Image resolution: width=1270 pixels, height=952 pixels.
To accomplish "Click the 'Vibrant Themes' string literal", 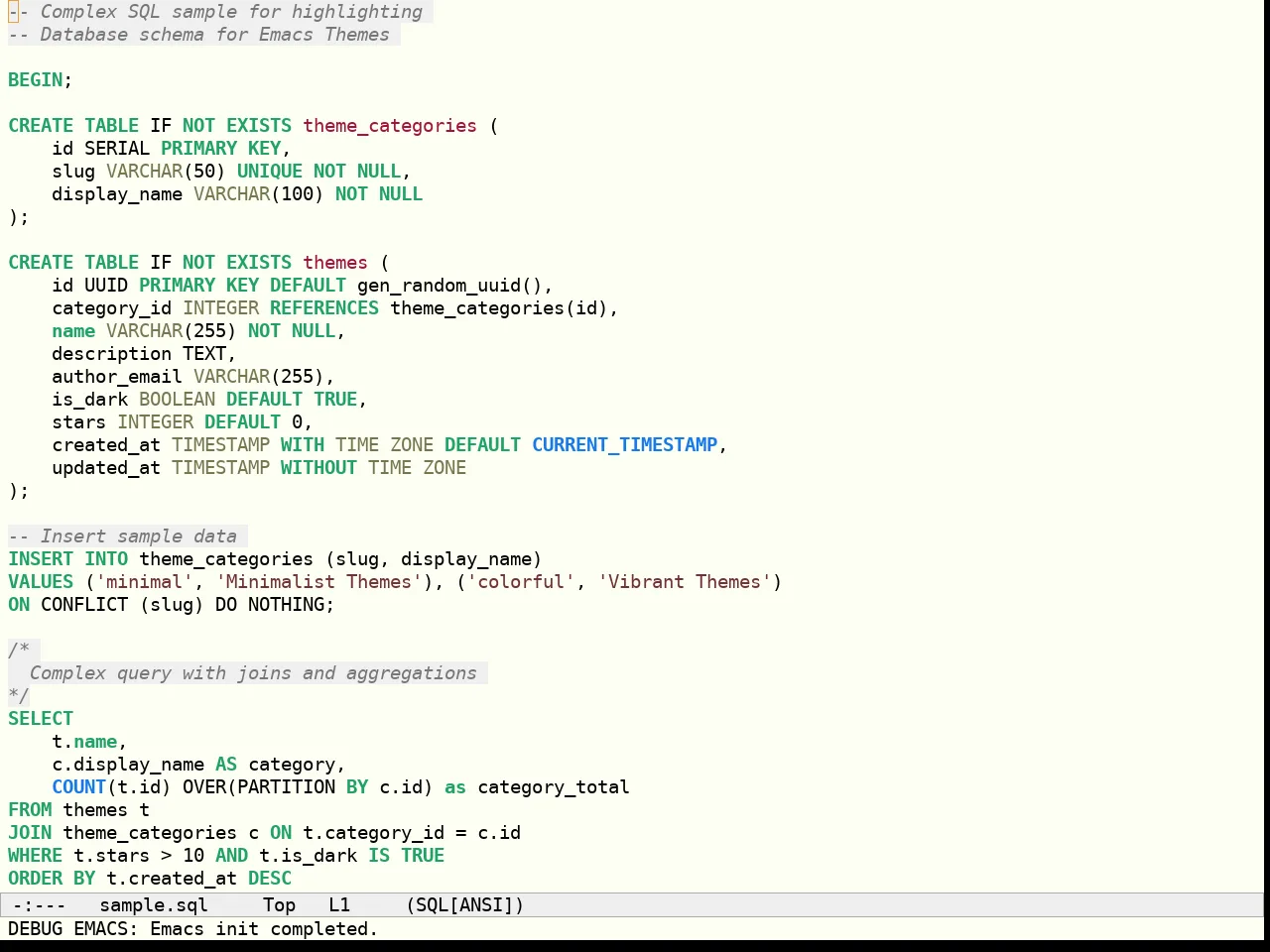I will [685, 582].
